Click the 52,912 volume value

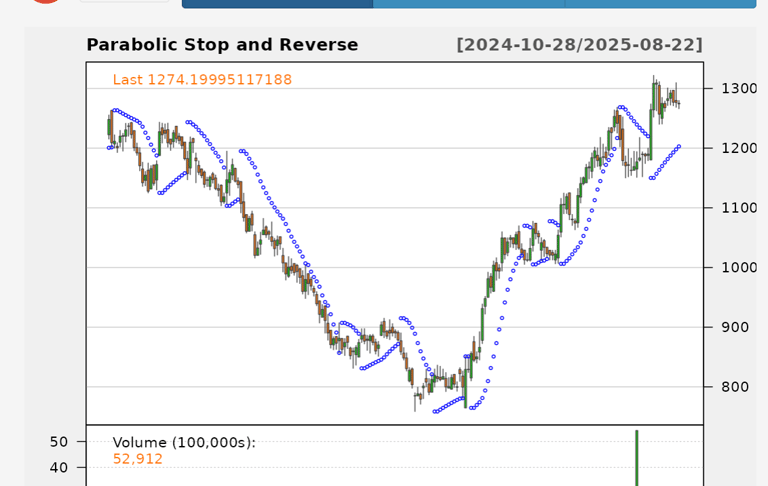coord(138,459)
